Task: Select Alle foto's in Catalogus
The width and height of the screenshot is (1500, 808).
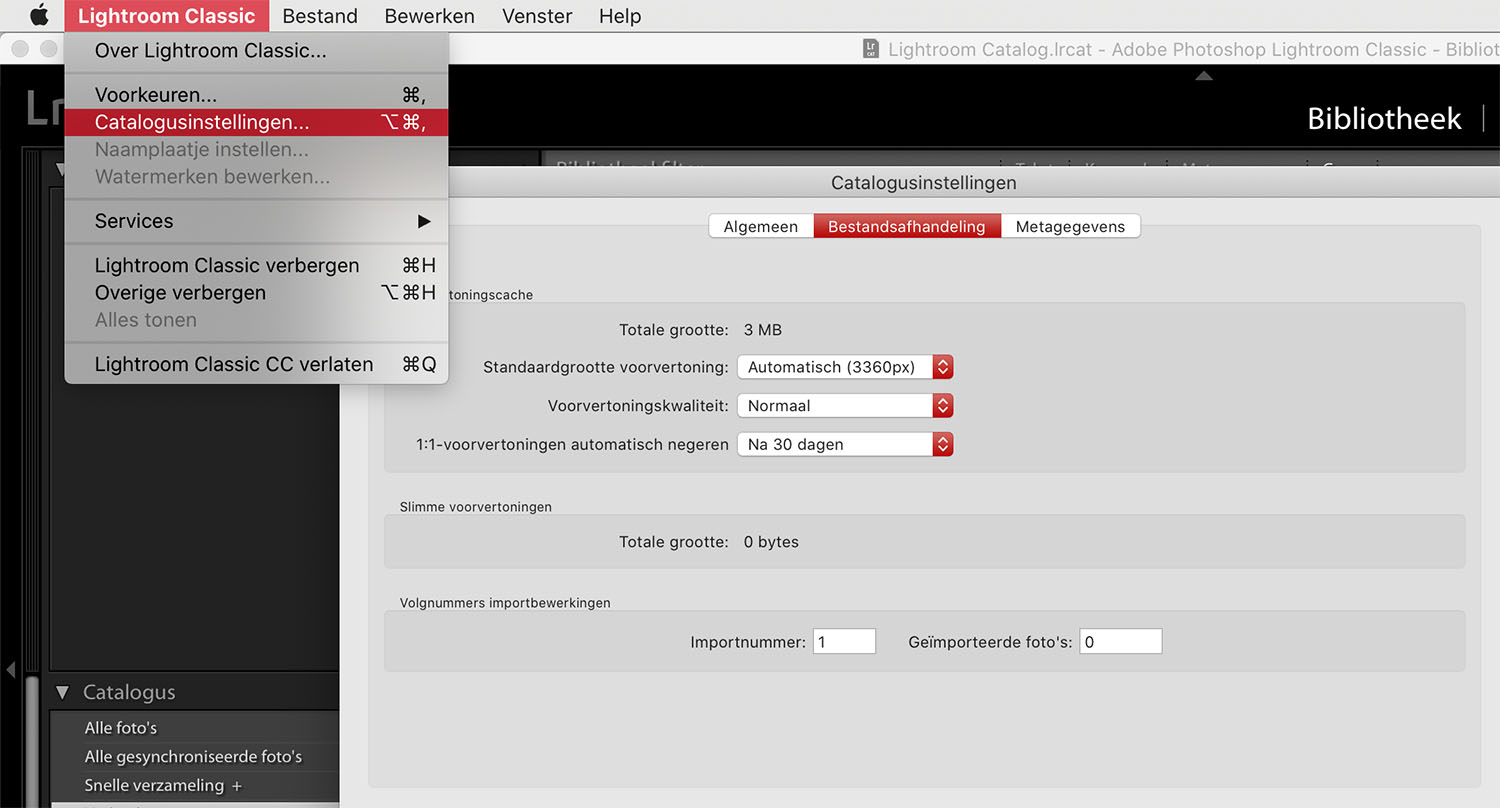Action: pyautogui.click(x=121, y=728)
